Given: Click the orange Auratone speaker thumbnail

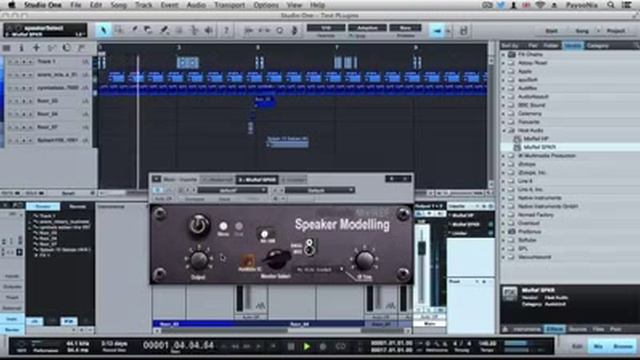Looking at the screenshot, I should click(x=247, y=261).
